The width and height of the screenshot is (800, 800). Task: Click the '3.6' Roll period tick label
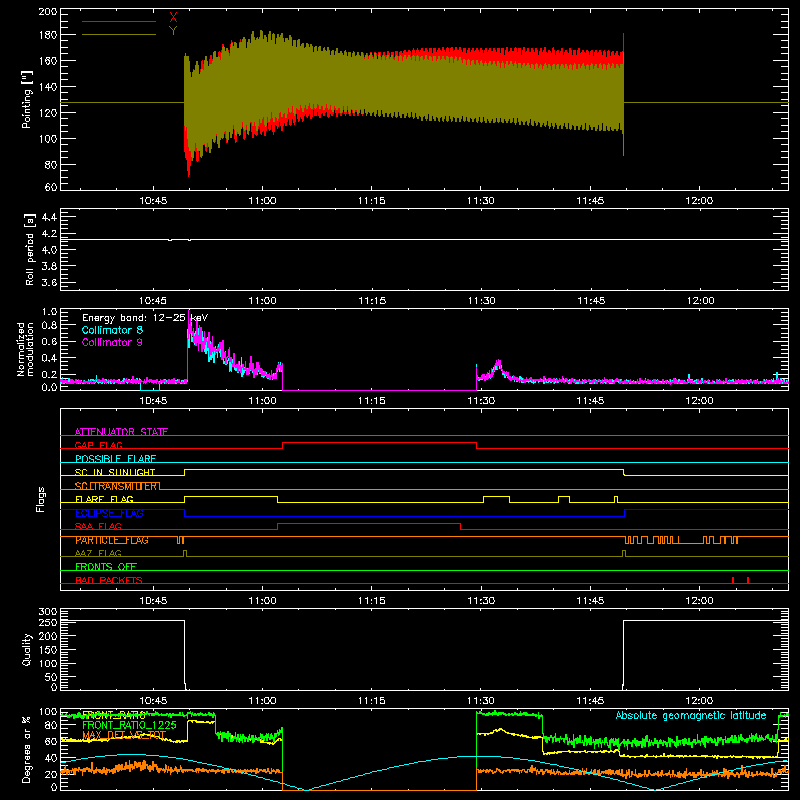(x=49, y=283)
